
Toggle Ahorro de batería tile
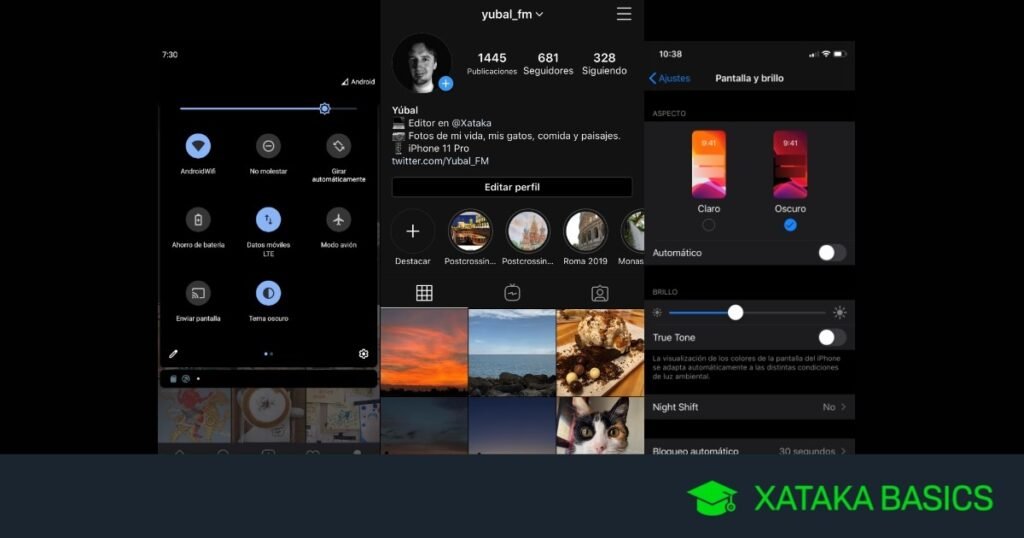tap(198, 219)
